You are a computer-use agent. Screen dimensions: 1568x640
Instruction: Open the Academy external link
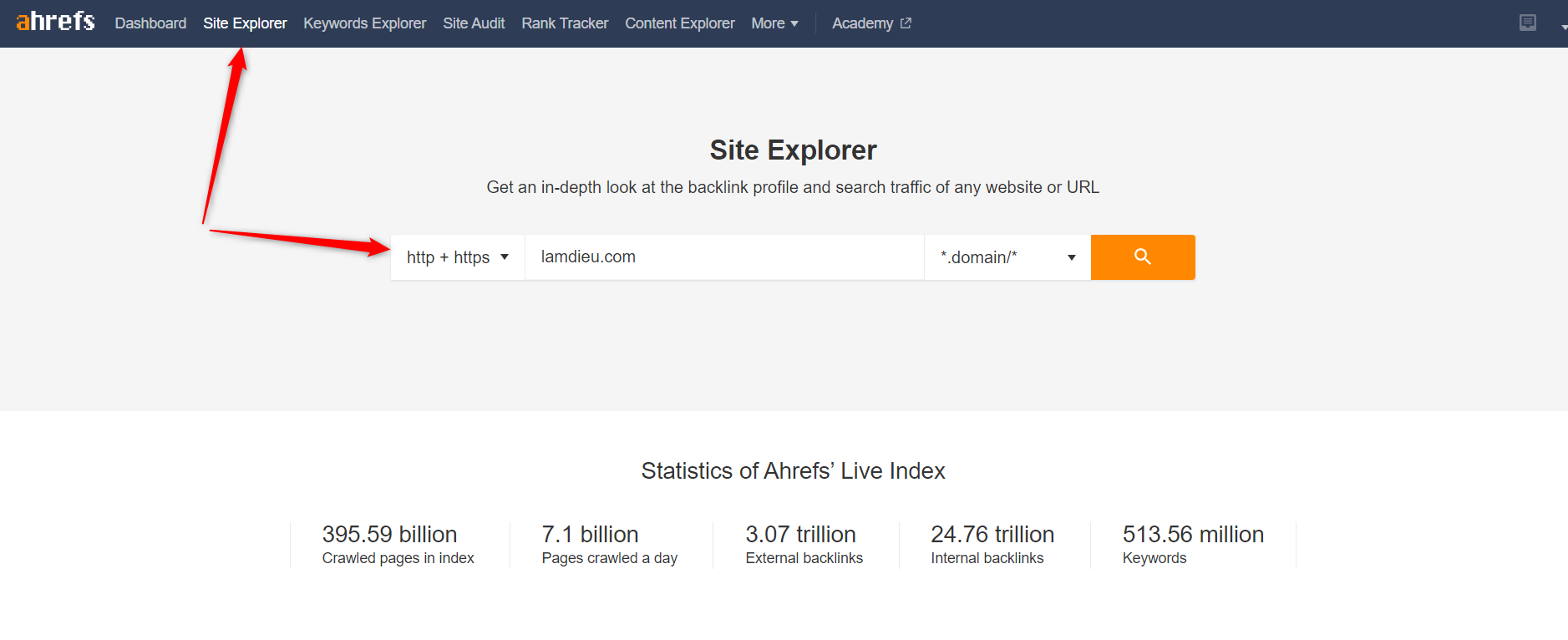pos(871,23)
